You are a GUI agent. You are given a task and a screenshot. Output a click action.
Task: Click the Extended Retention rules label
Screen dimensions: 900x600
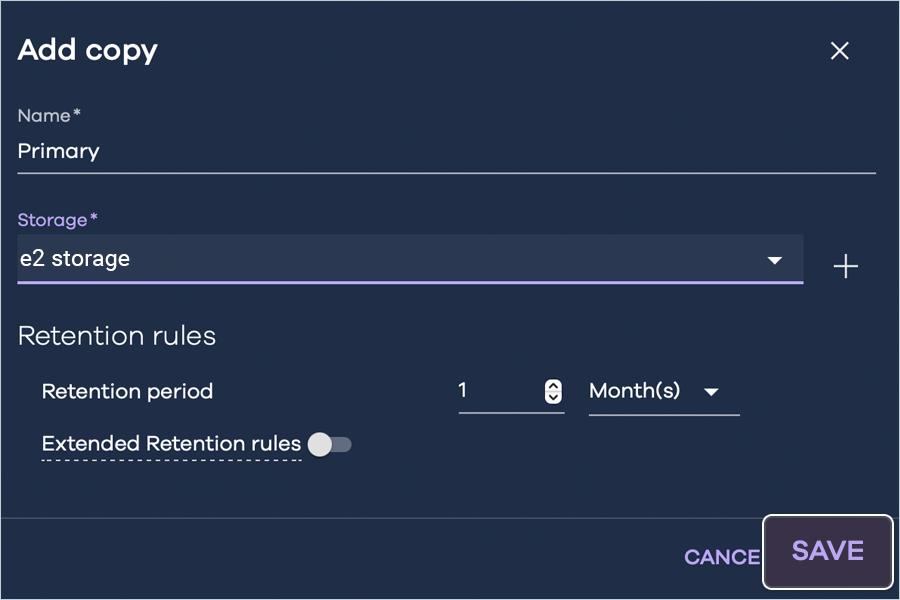[171, 443]
